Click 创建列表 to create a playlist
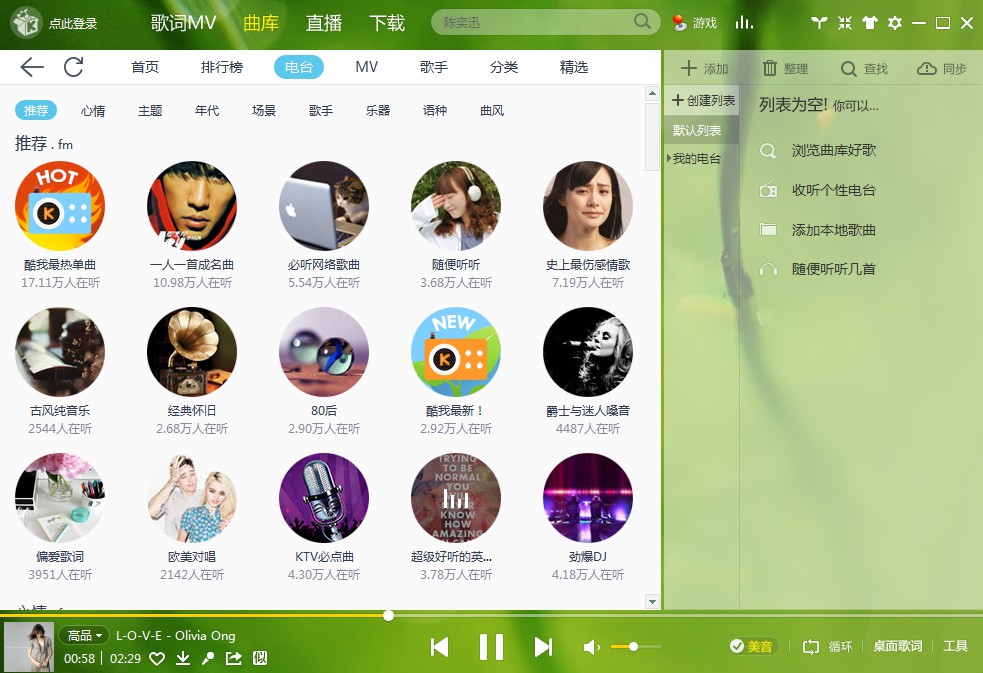983x673 pixels. (703, 100)
